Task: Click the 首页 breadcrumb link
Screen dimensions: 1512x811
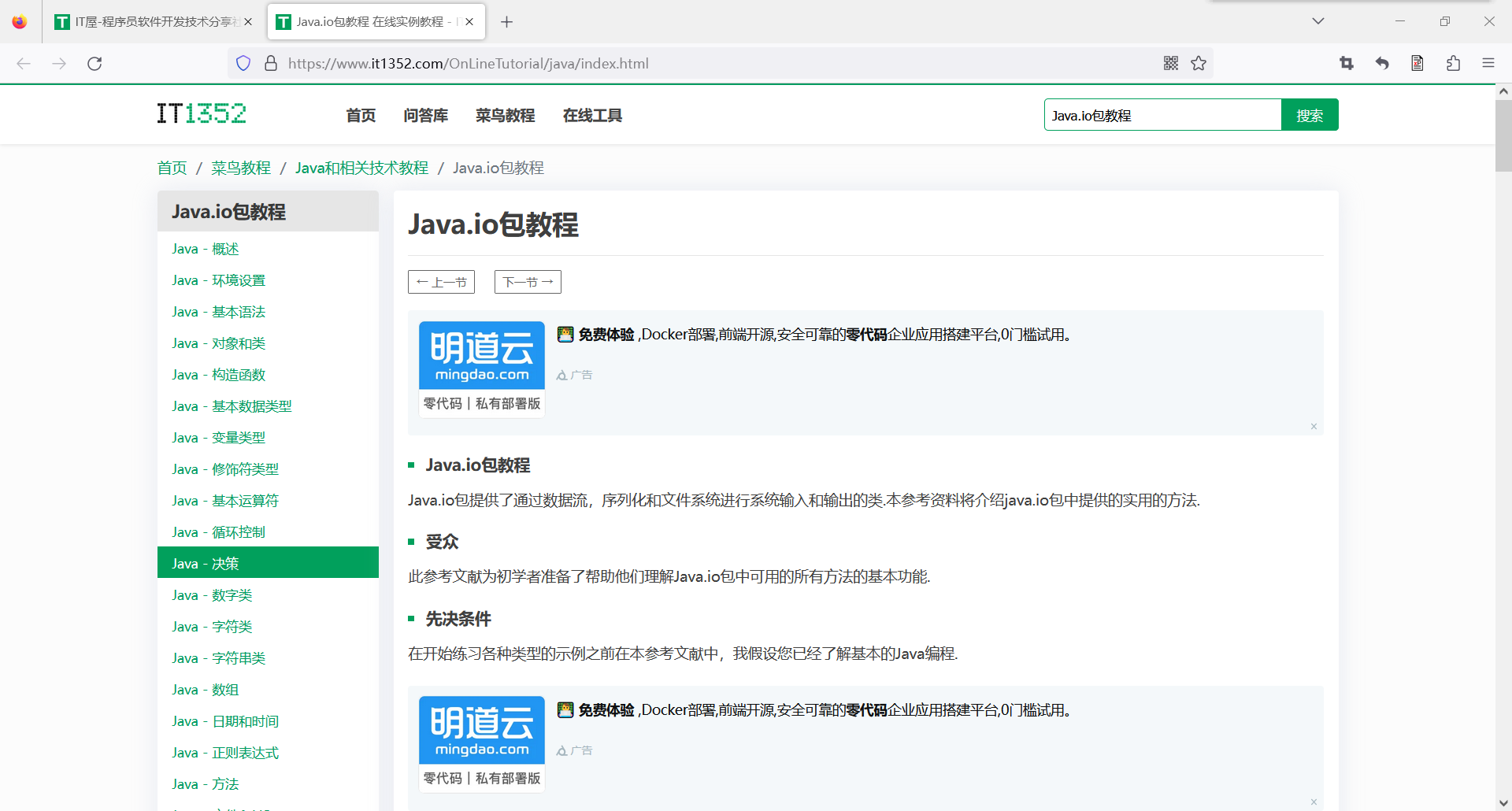Action: point(172,168)
